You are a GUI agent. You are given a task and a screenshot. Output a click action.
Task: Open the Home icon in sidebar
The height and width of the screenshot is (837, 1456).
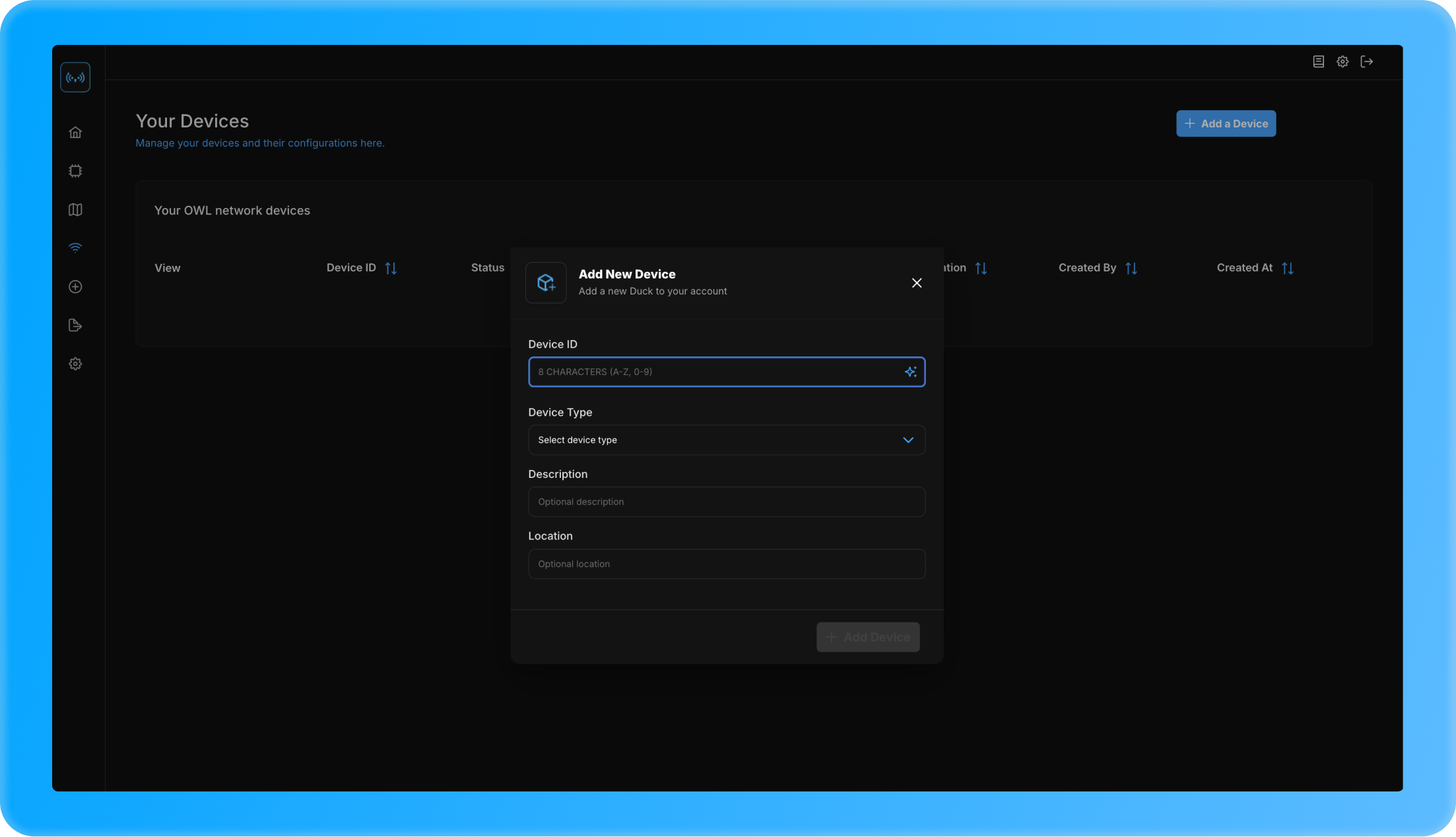[75, 133]
